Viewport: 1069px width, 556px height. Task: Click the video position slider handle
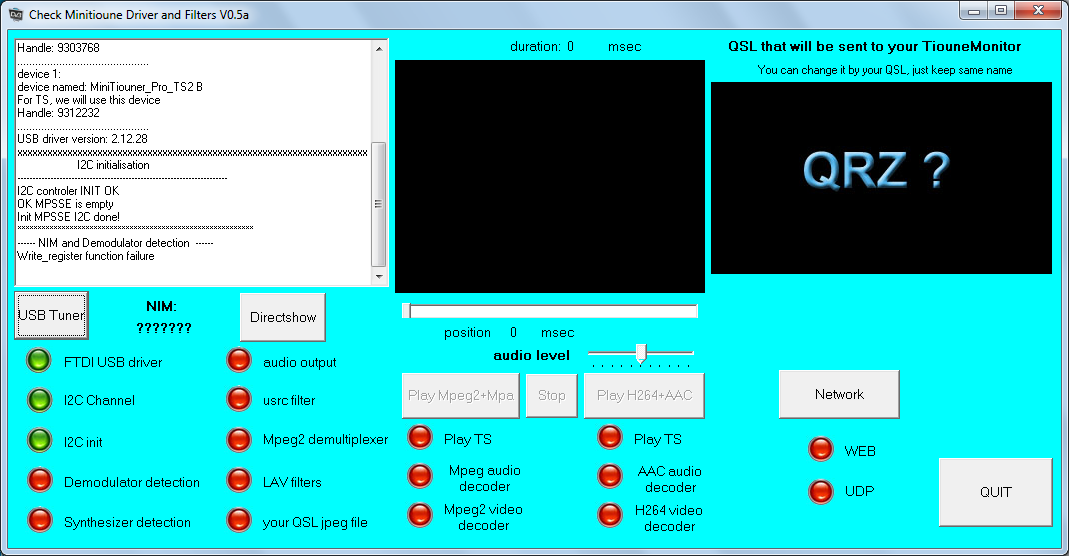[406, 311]
